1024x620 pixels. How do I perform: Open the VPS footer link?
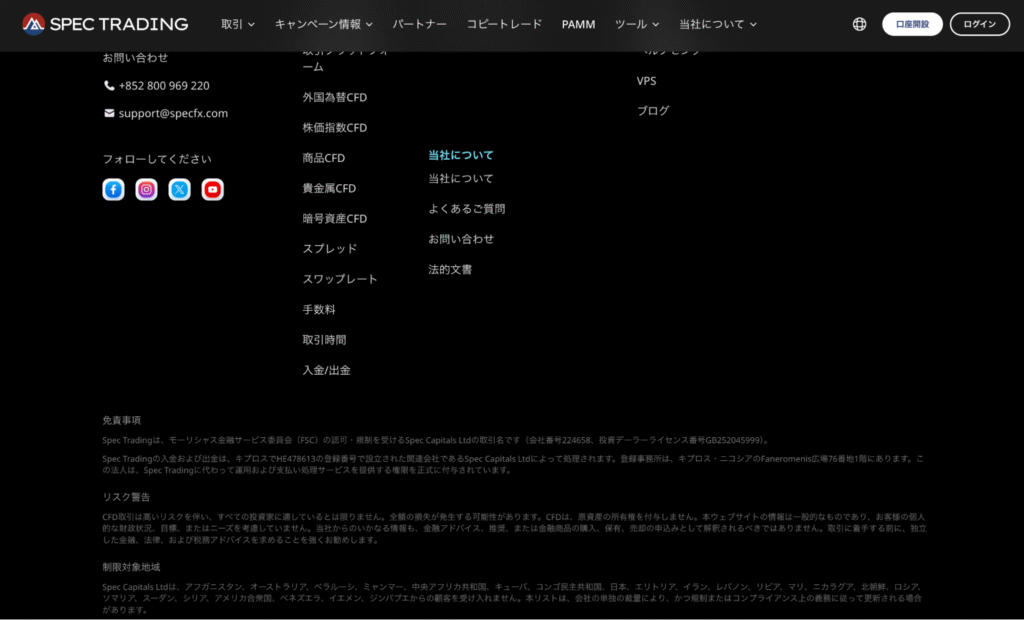click(647, 81)
